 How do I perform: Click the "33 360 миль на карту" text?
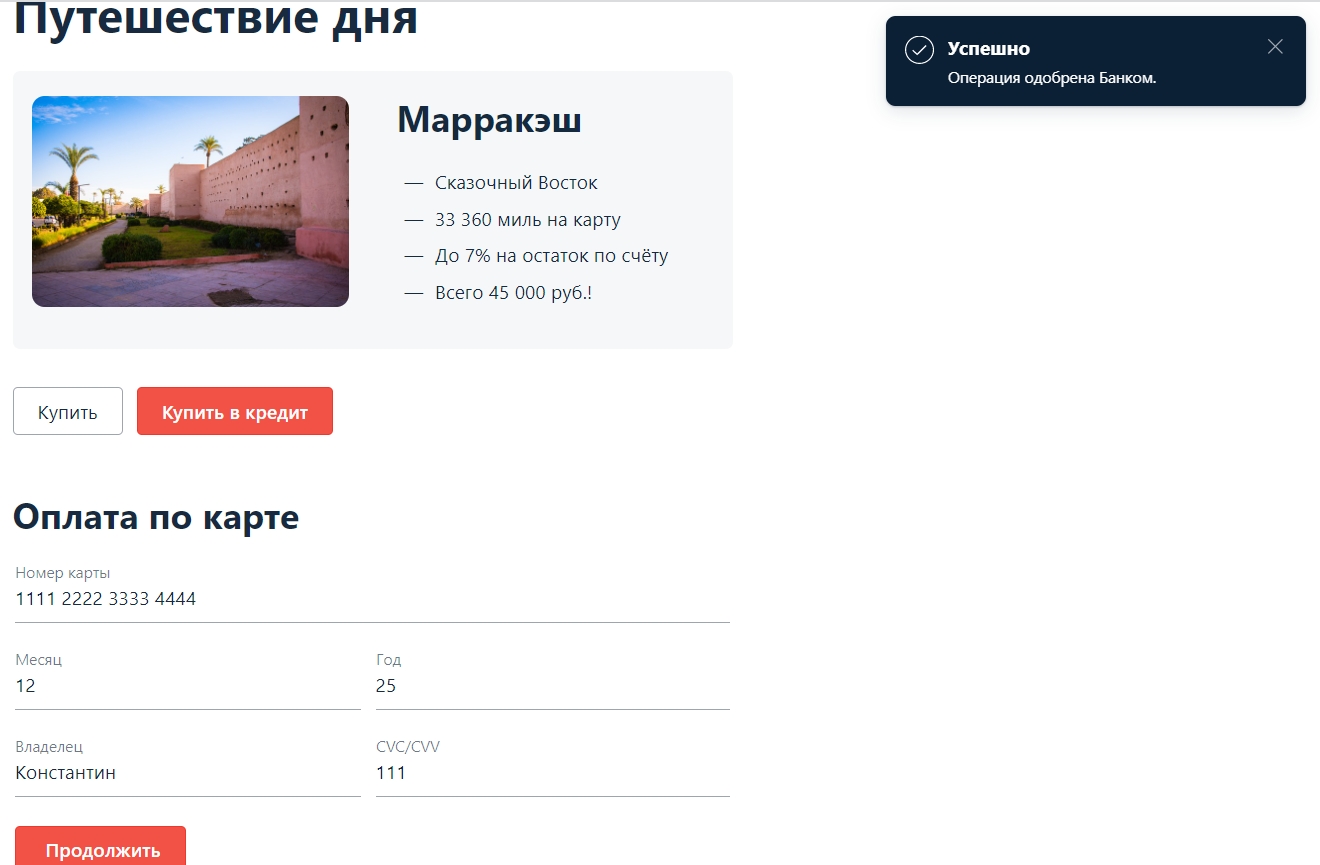pos(527,219)
